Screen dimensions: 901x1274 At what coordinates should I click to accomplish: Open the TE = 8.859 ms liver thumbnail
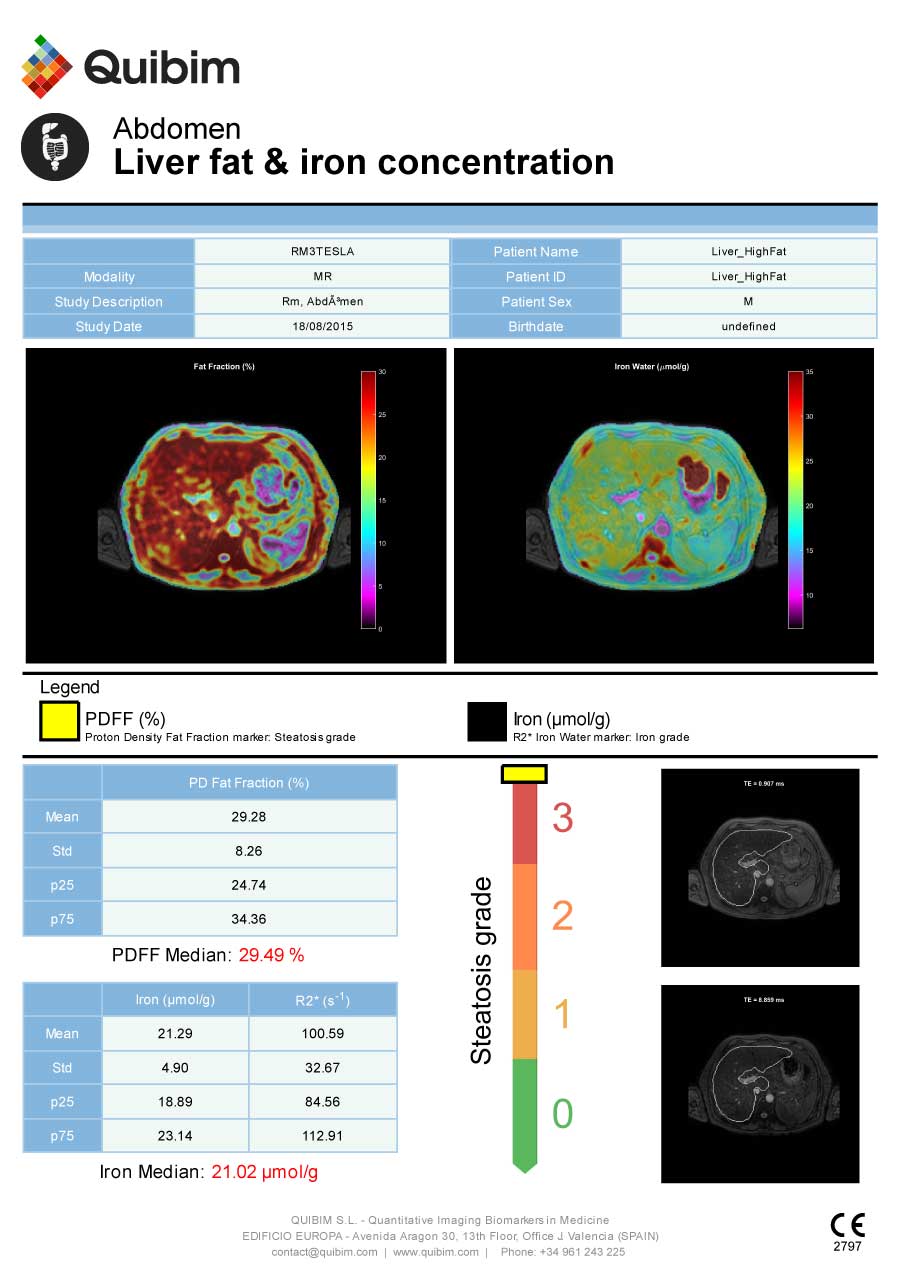[x=760, y=1084]
